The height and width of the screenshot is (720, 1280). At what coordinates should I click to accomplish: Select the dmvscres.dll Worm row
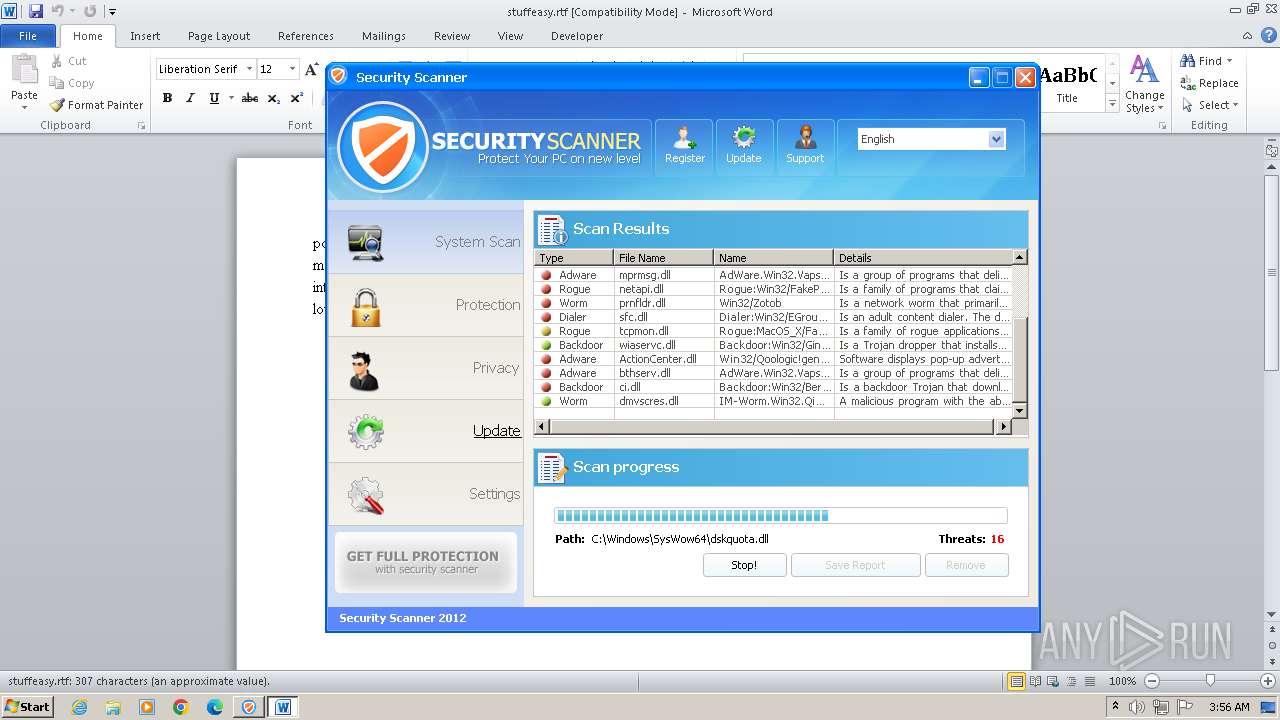pos(774,401)
